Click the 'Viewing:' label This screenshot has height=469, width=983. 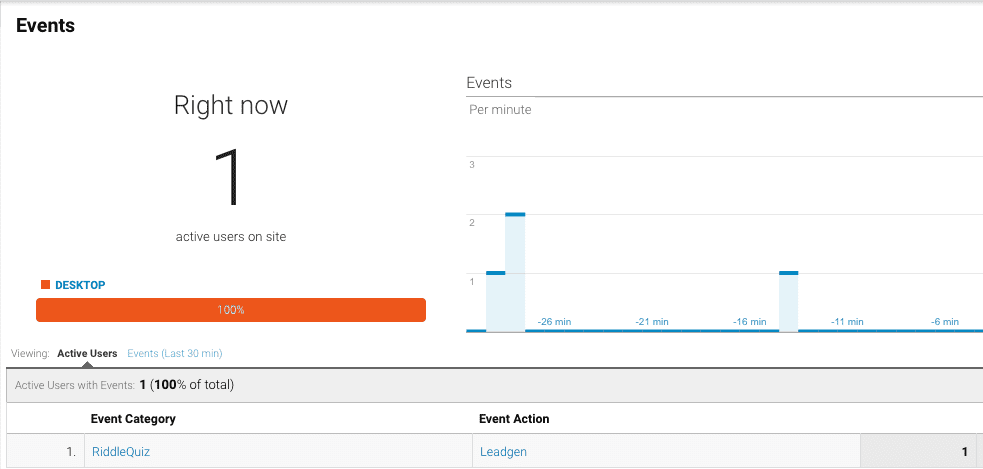click(x=30, y=354)
